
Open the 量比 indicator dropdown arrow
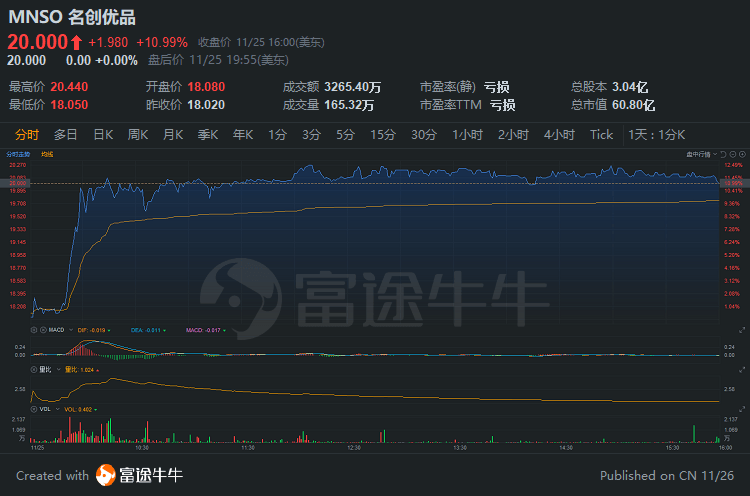coord(58,370)
